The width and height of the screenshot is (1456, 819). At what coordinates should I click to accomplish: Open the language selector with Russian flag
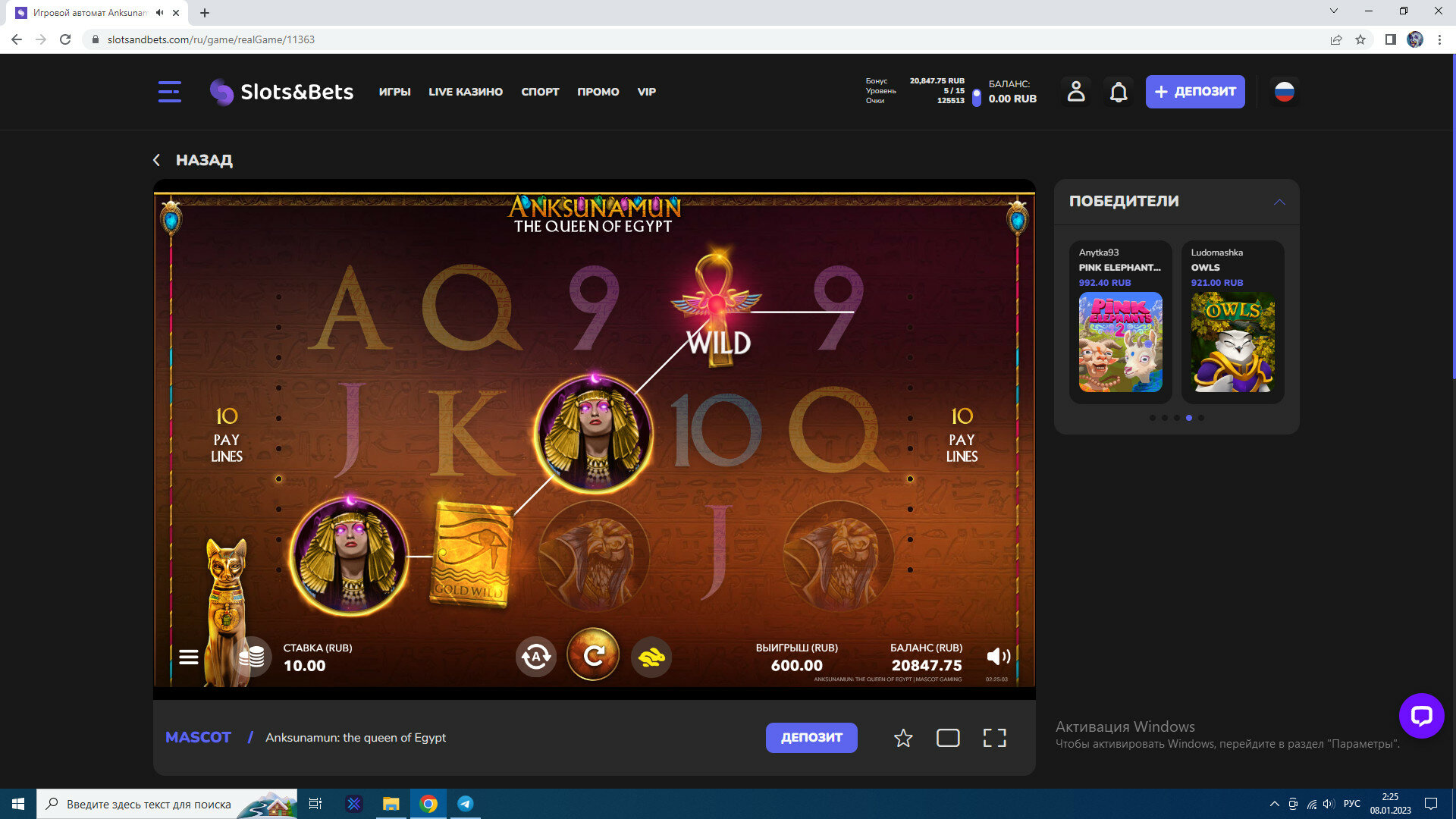[1284, 92]
